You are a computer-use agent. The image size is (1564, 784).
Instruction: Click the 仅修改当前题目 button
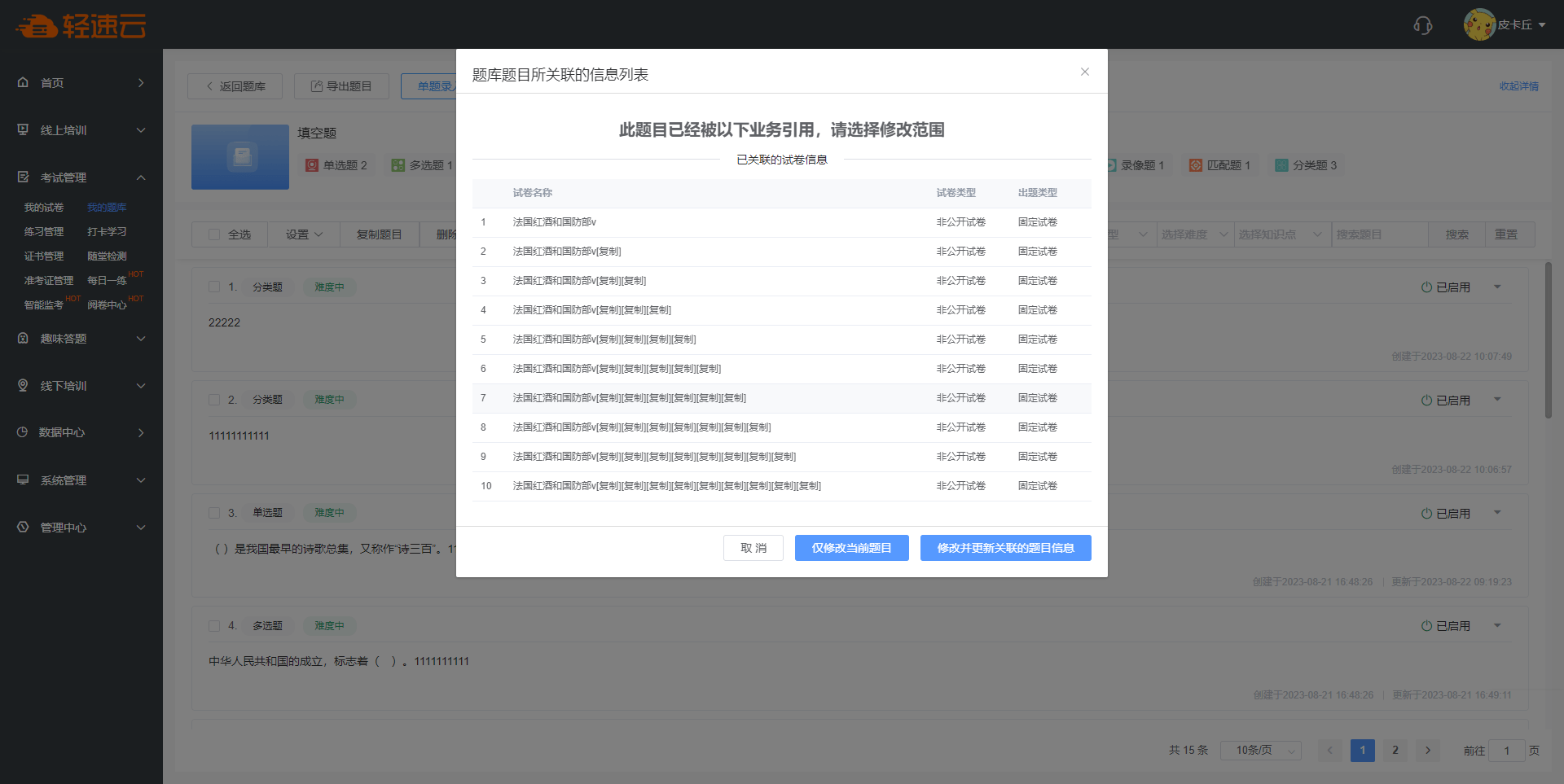(851, 548)
